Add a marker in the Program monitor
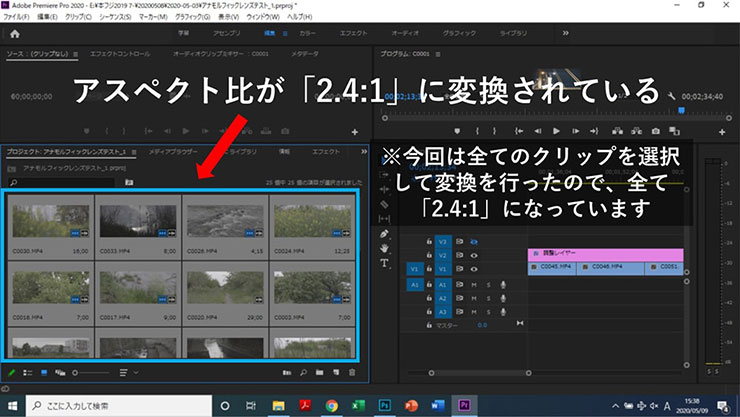The image size is (740, 417). (x=457, y=131)
